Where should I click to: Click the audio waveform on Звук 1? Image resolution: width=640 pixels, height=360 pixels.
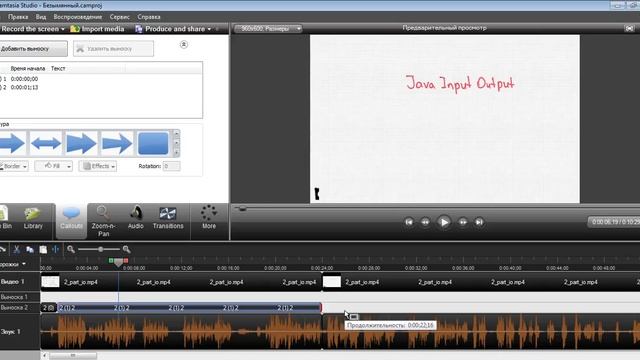[340, 331]
